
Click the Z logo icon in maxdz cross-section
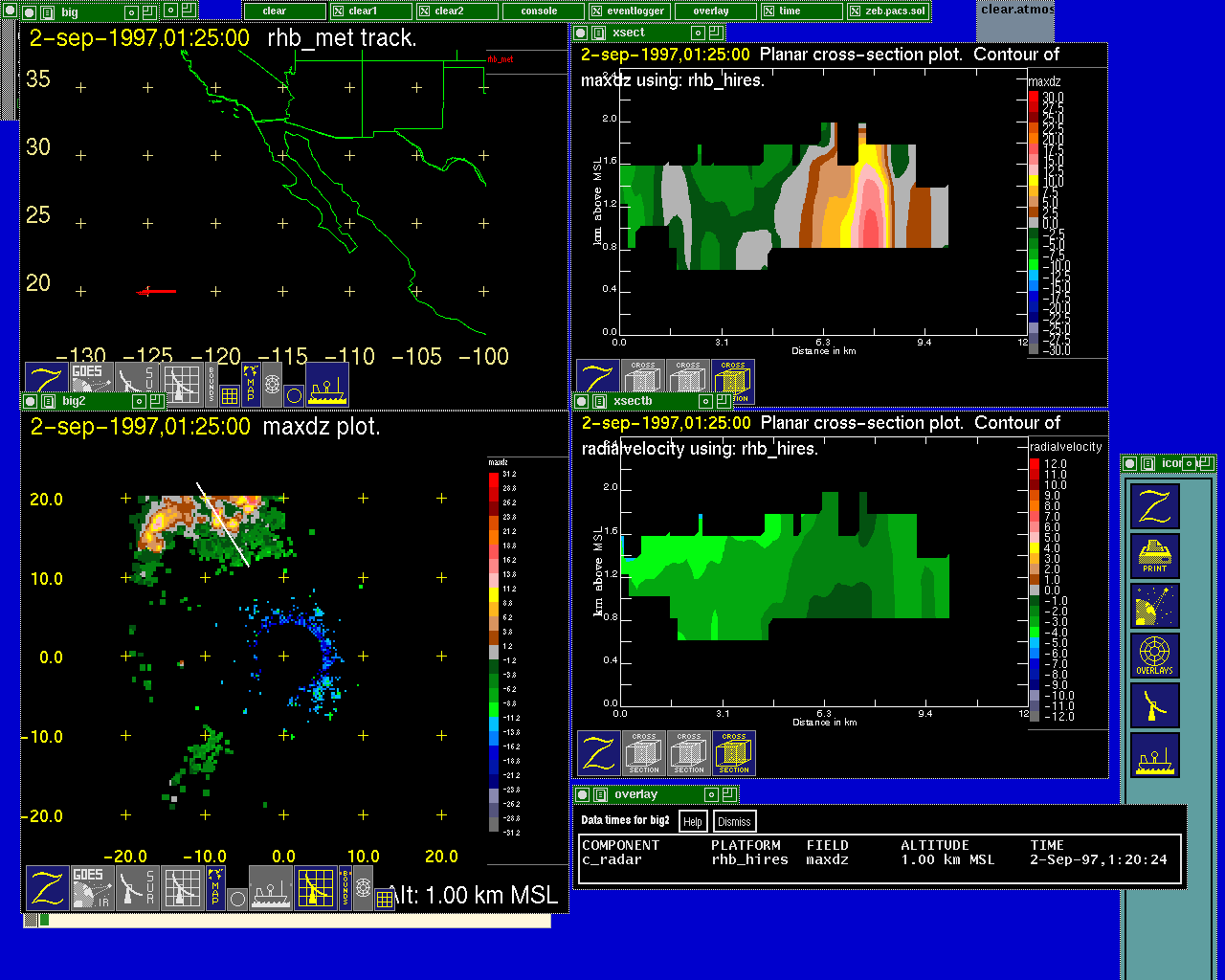tap(598, 382)
